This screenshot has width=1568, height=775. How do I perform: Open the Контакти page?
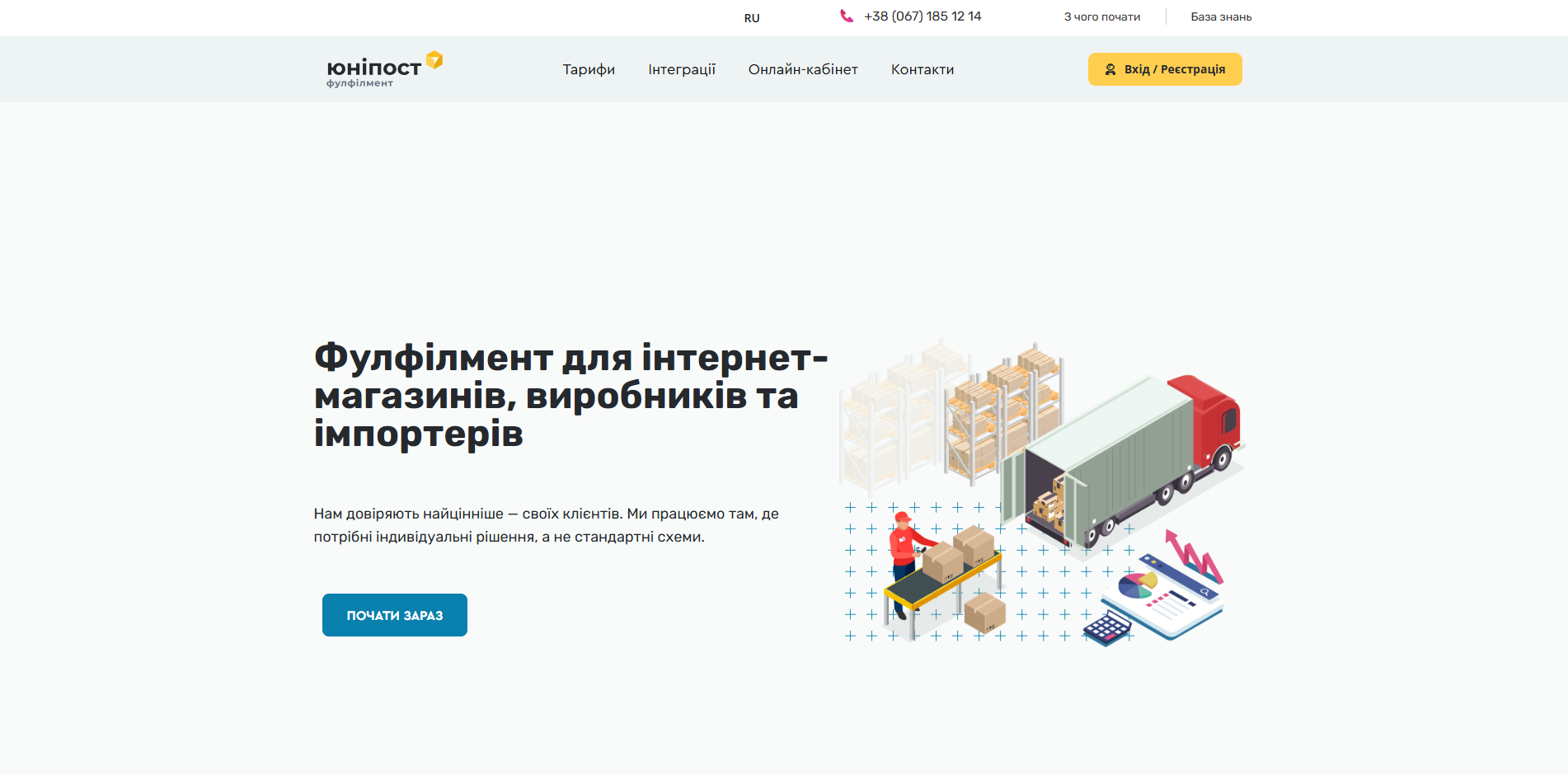click(922, 69)
